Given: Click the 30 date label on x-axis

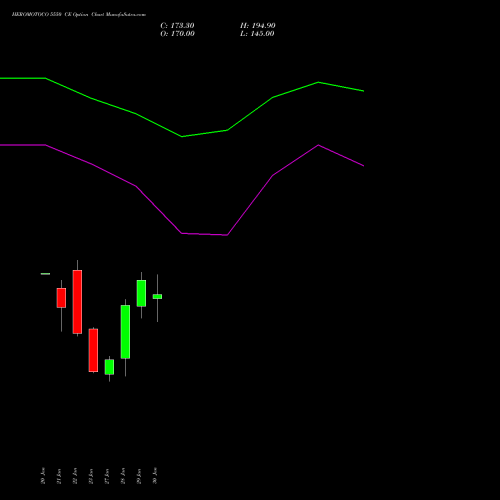Looking at the screenshot, I should click(x=155, y=476).
